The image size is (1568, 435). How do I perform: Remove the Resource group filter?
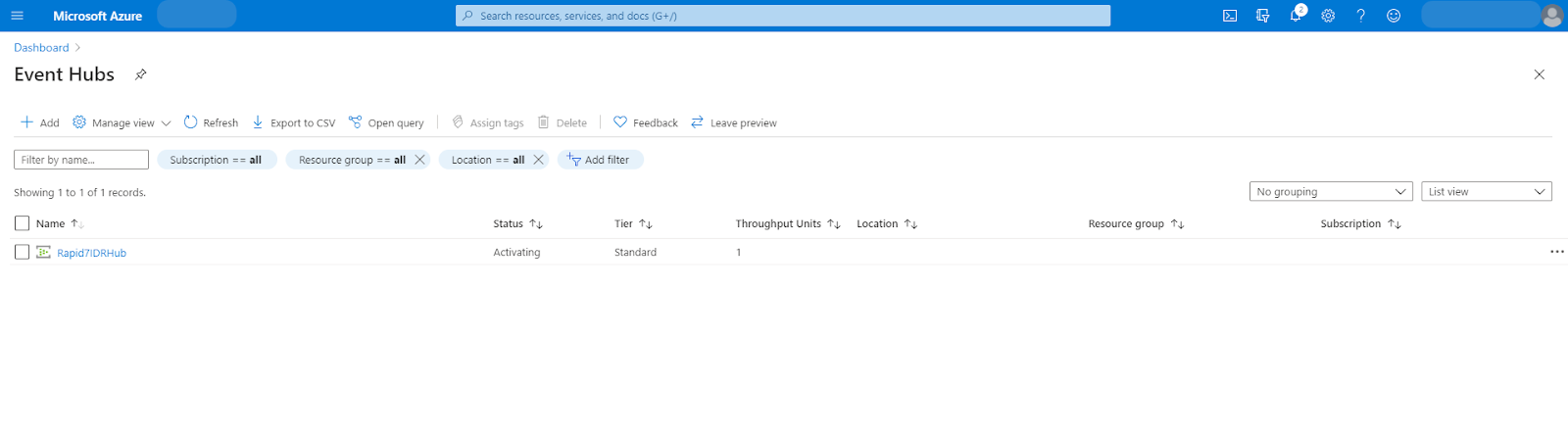(419, 160)
